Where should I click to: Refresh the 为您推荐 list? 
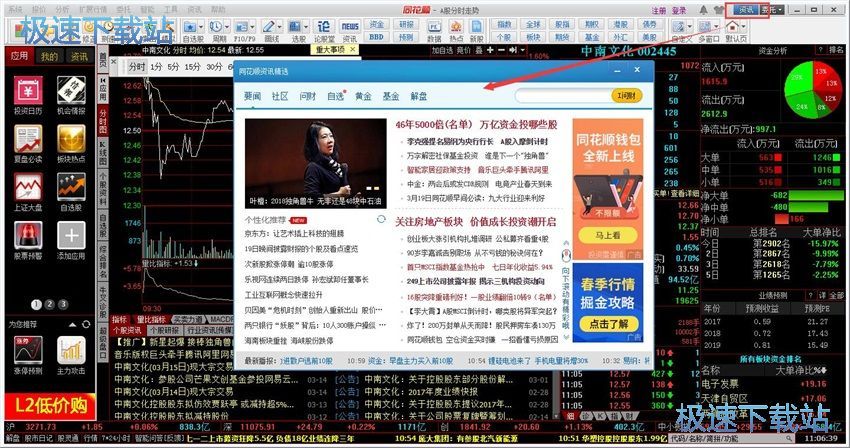(x=86, y=324)
